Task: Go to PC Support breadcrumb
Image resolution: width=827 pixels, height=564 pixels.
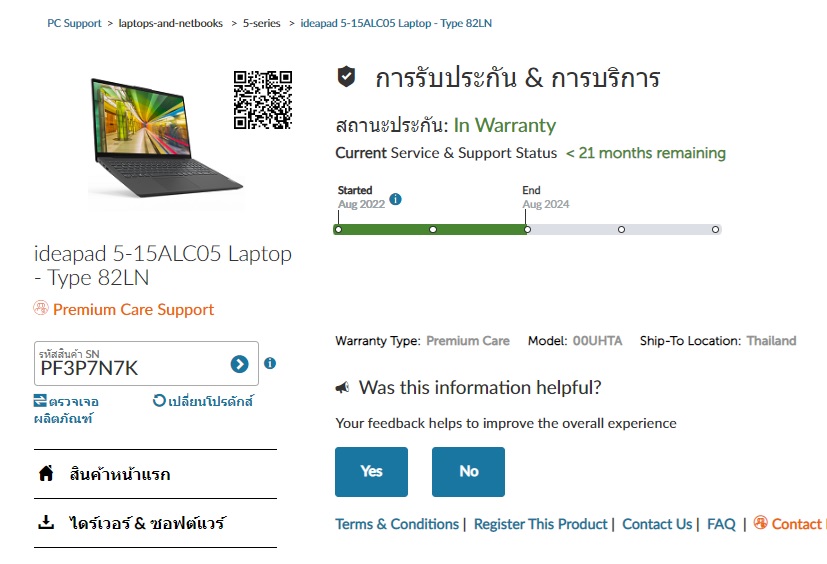Action: tap(74, 23)
